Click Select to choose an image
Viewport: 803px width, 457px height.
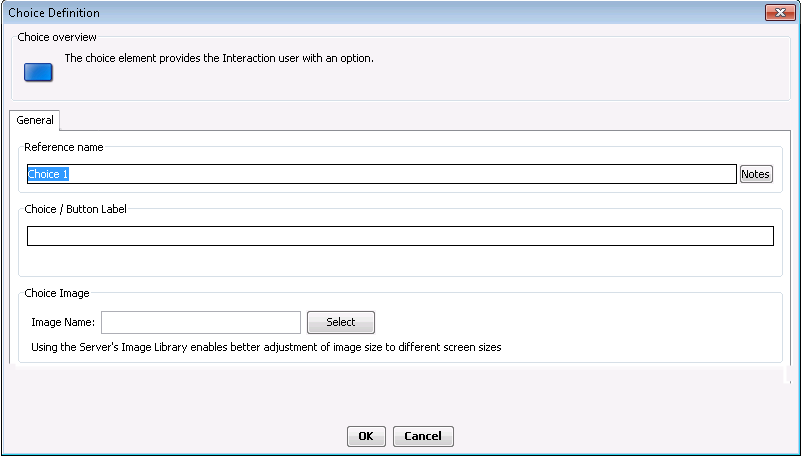(x=341, y=322)
